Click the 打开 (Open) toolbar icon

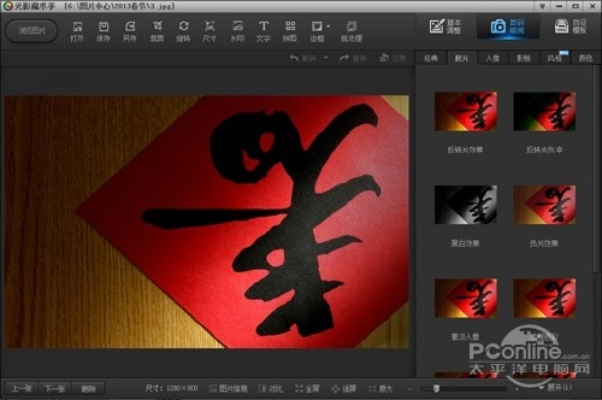coord(78,30)
